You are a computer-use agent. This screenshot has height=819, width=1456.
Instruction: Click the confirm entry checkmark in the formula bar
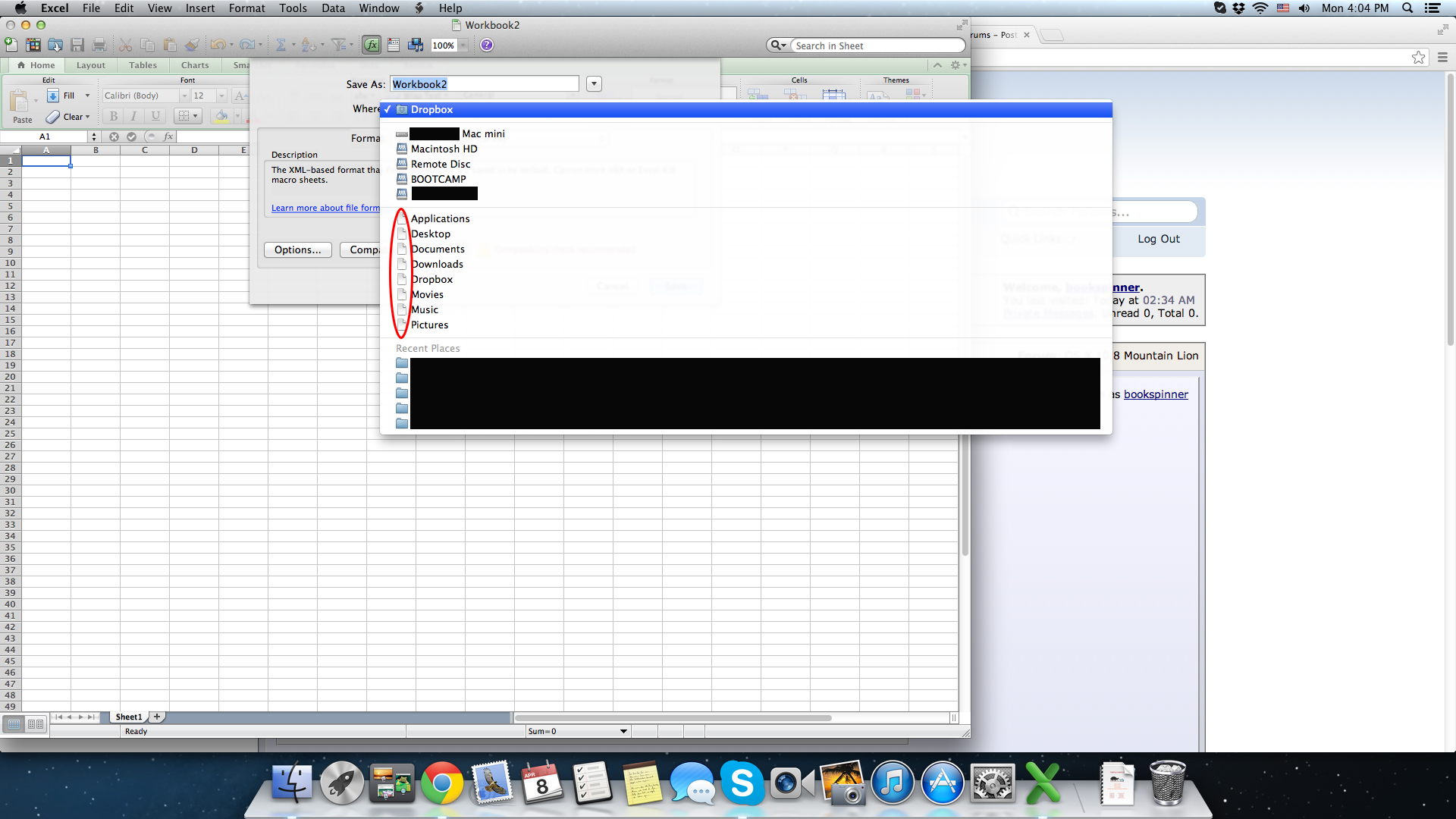coord(131,136)
